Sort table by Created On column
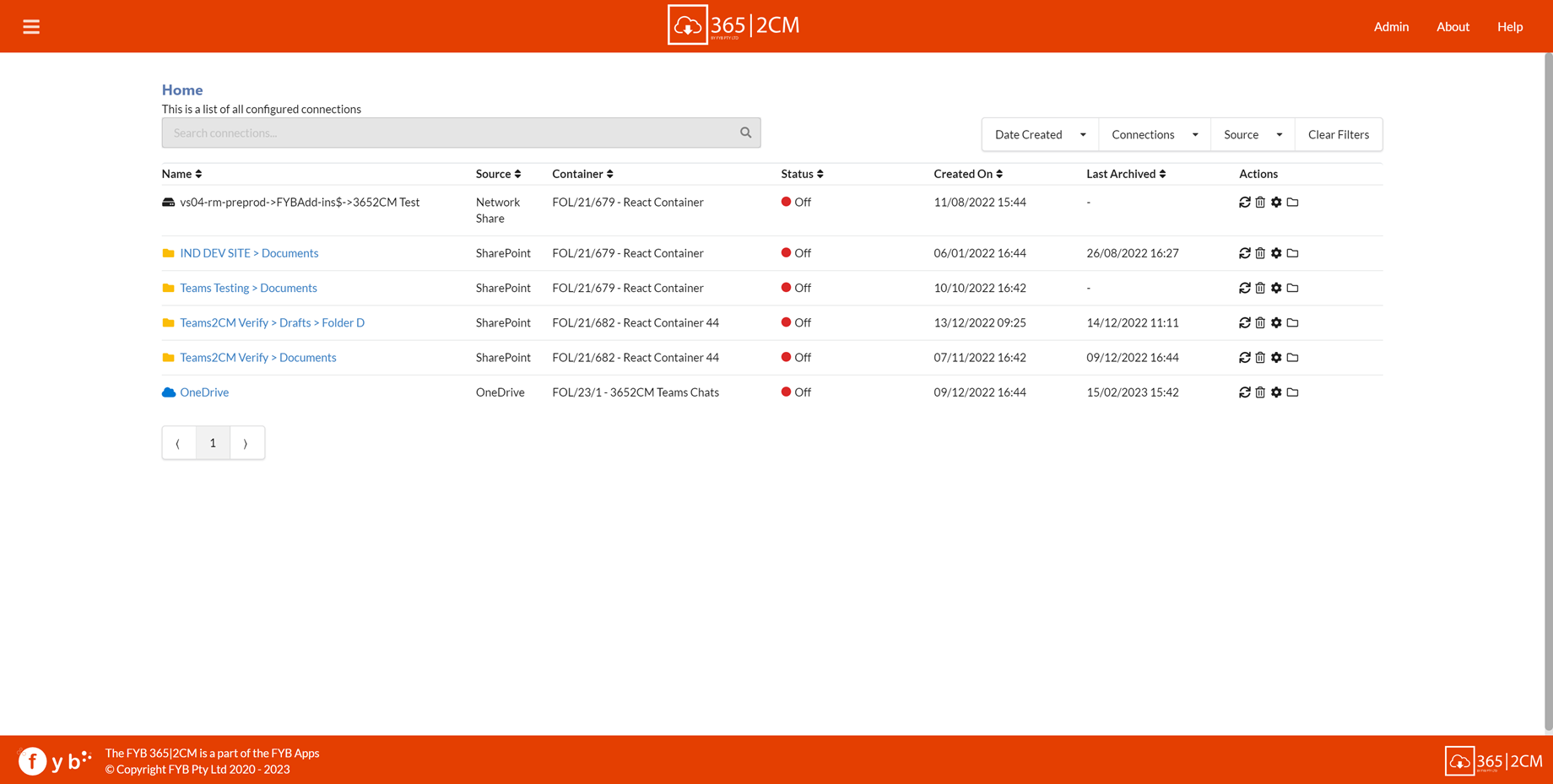 coord(968,174)
